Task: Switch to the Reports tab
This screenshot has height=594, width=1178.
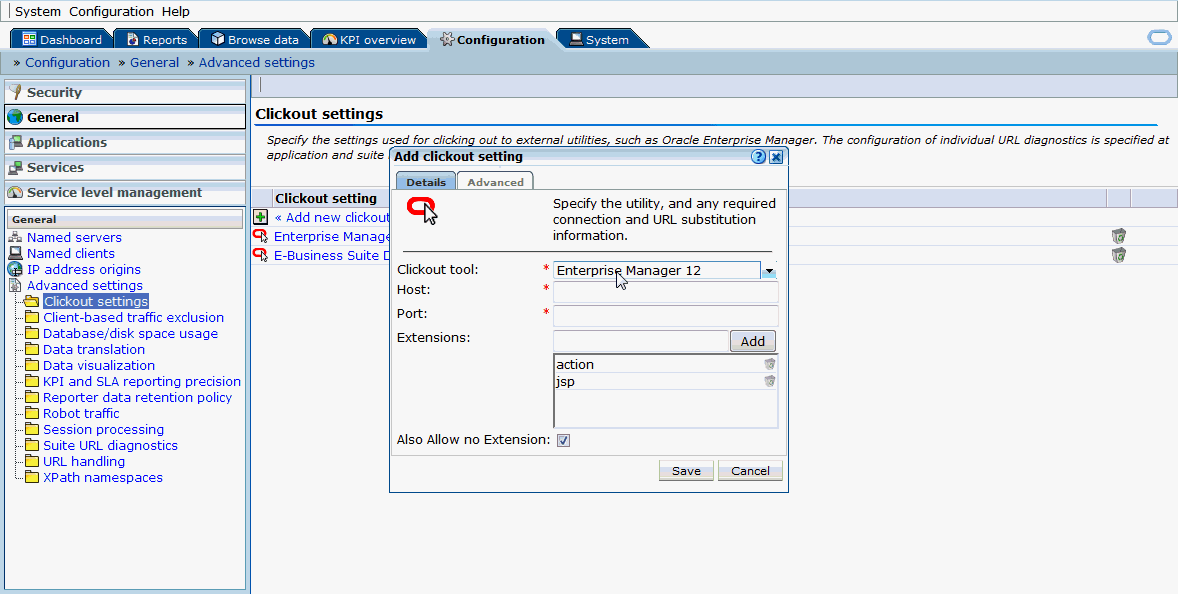Action: [x=156, y=40]
